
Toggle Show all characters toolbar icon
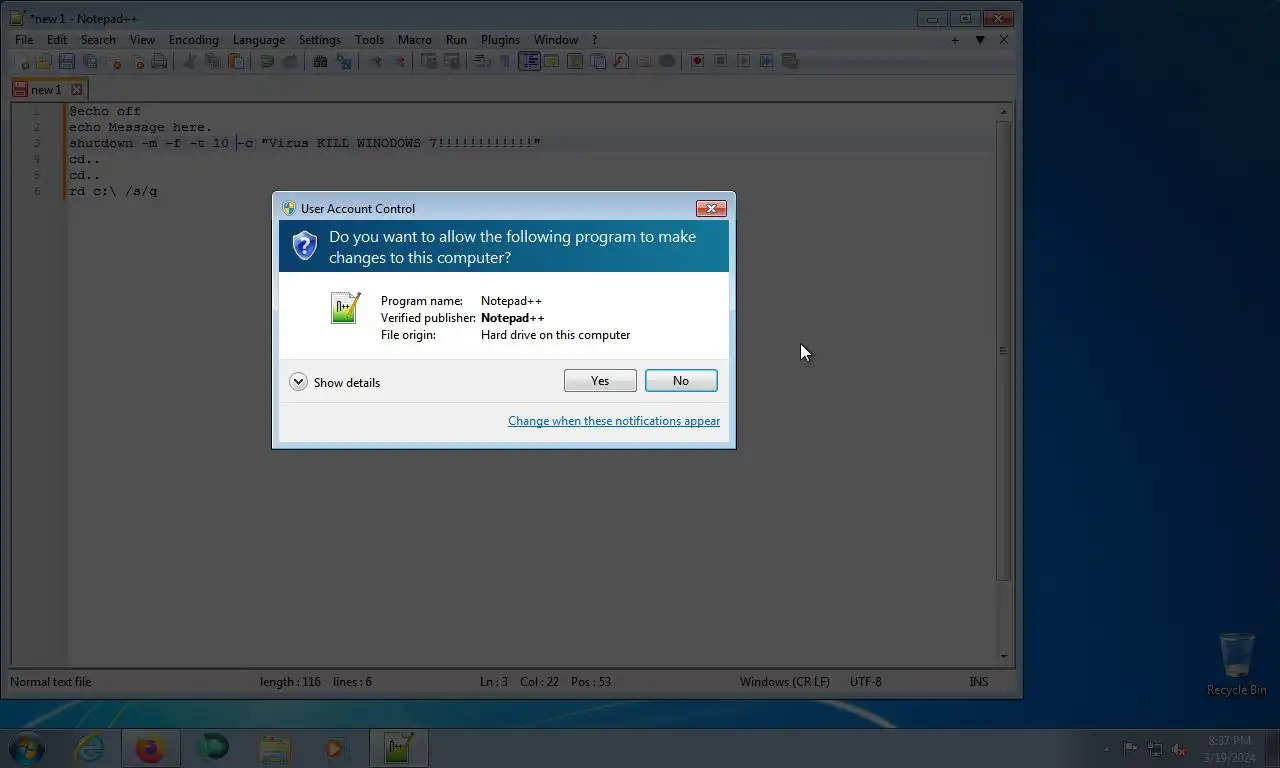505,61
